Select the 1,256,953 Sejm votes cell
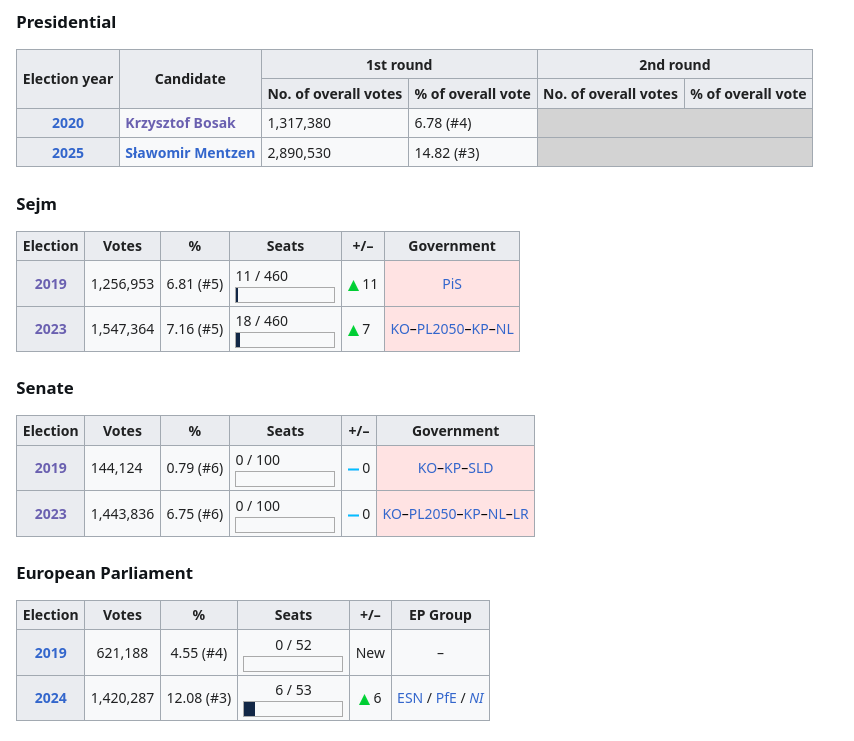 (x=123, y=284)
